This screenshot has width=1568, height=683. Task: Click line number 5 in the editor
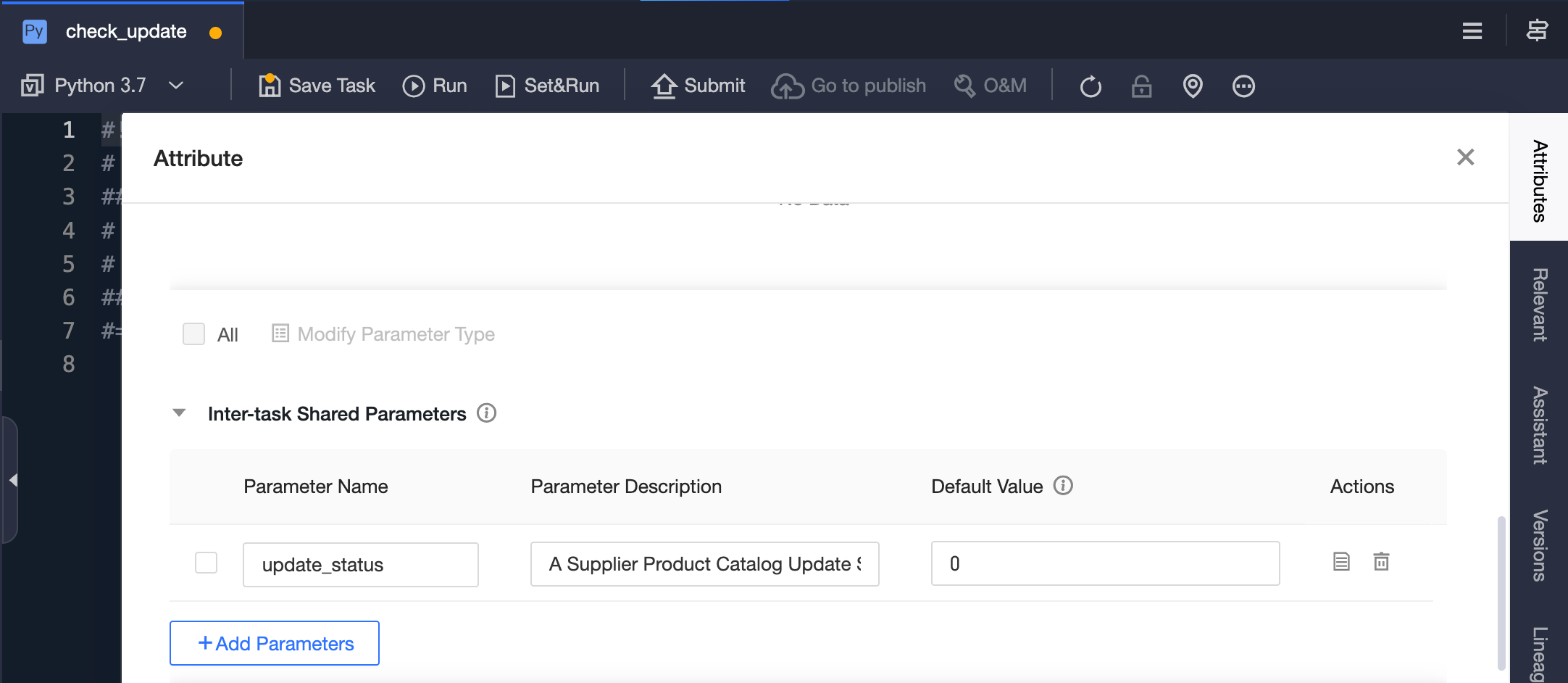click(x=69, y=263)
